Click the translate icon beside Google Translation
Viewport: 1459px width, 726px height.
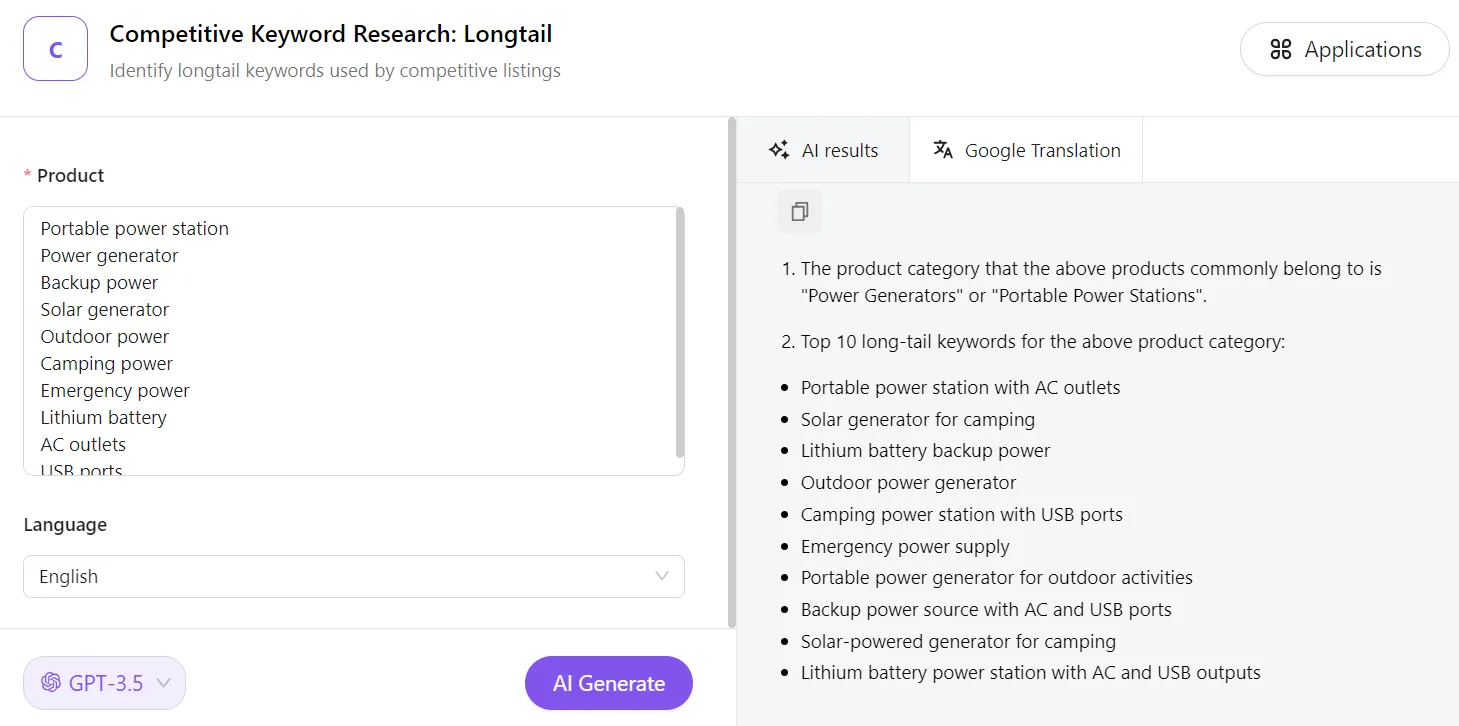pyautogui.click(x=942, y=150)
